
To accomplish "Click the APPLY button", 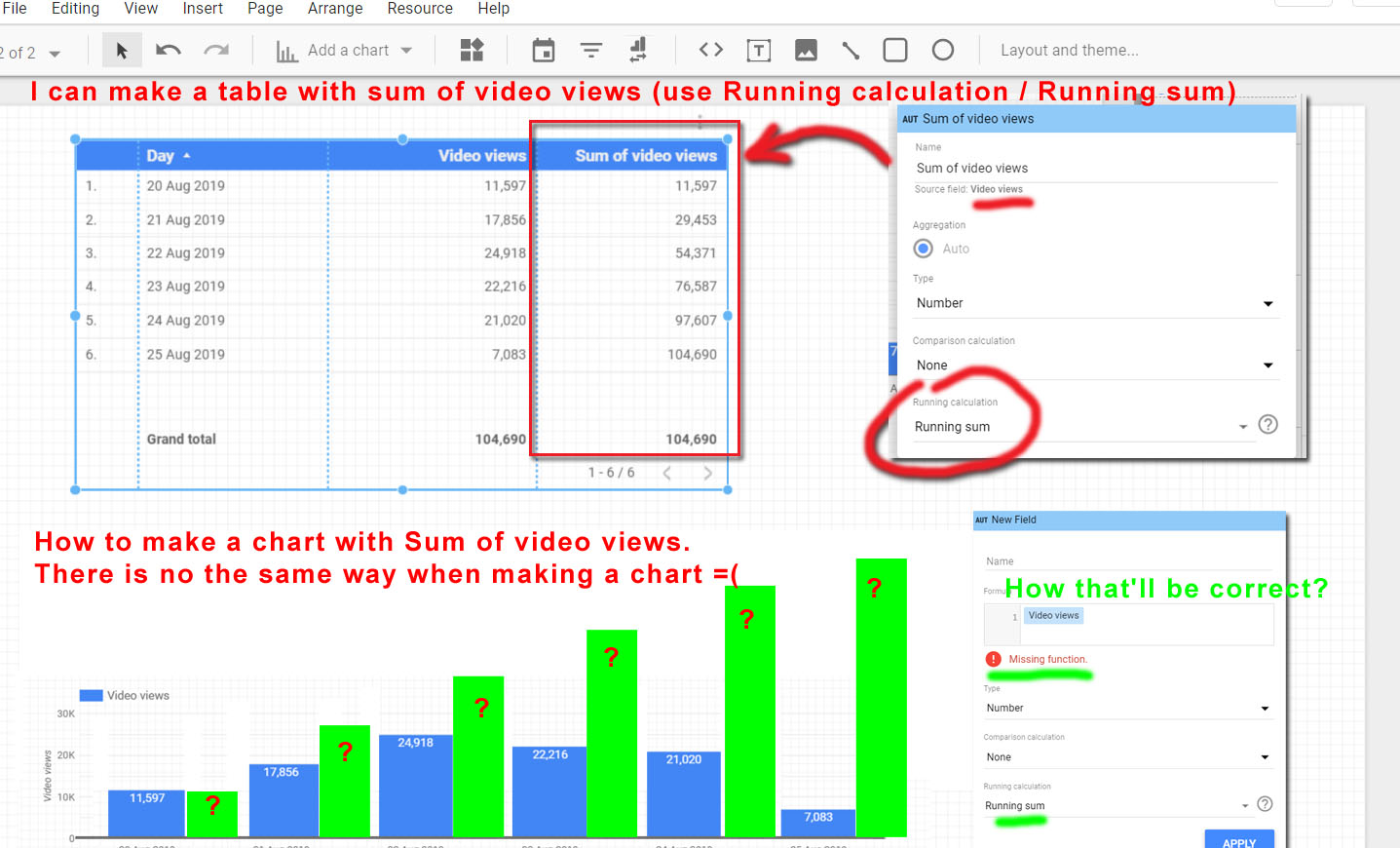I will (1238, 838).
